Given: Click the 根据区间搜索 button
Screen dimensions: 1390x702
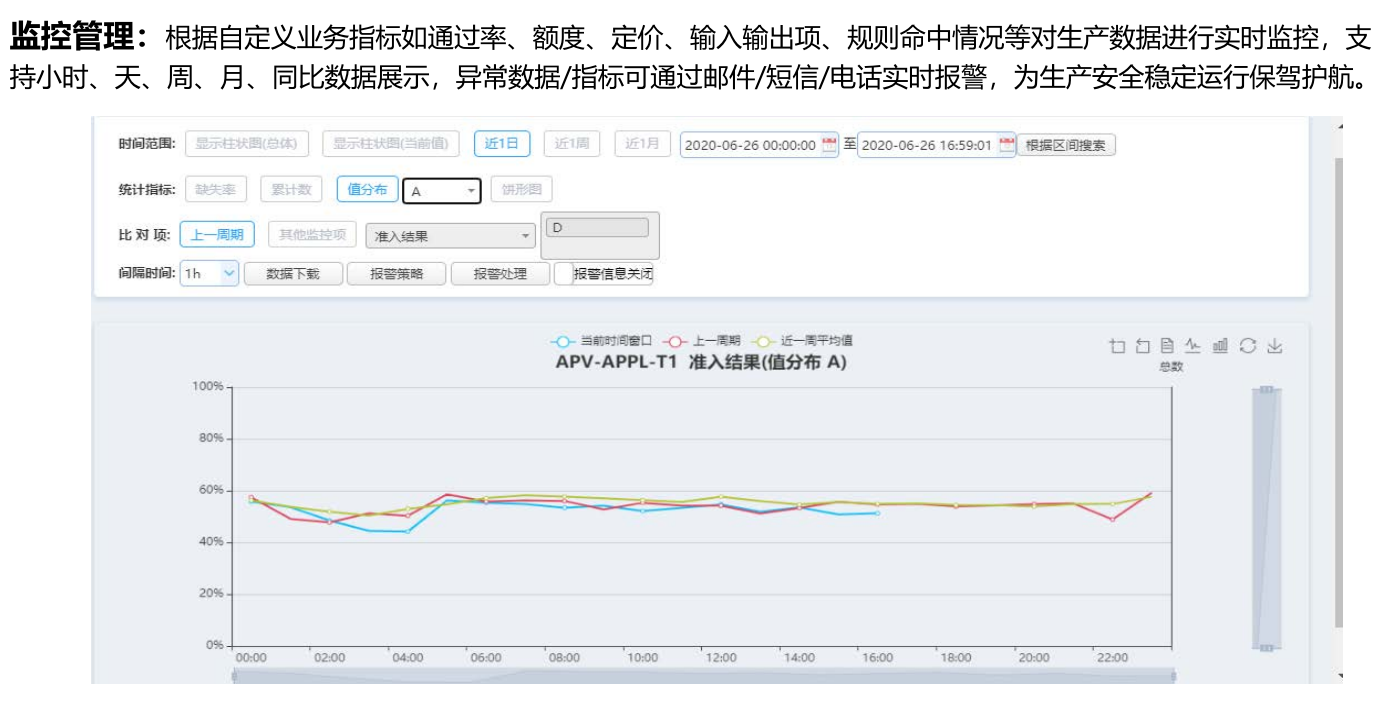Looking at the screenshot, I should (1066, 145).
